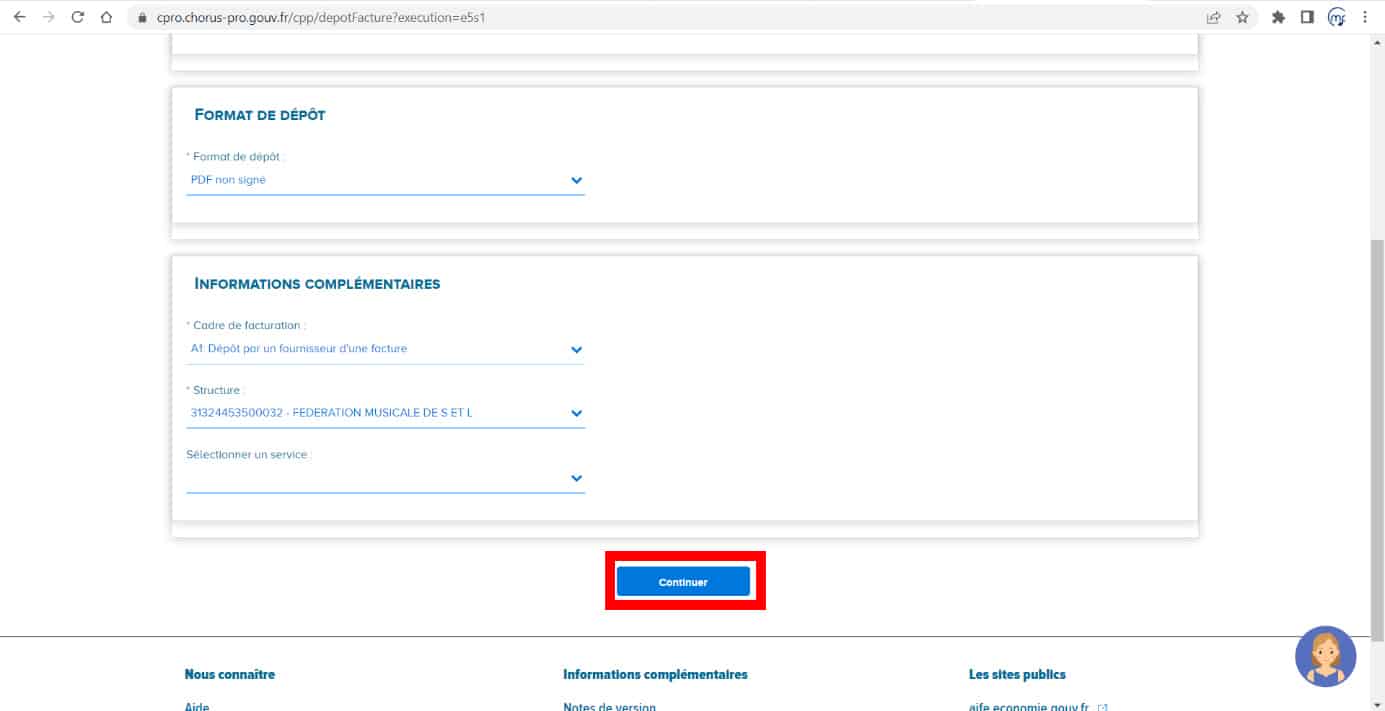Viewport: 1385px width, 711px height.
Task: Reload the Chorus Pro page
Action: [77, 17]
